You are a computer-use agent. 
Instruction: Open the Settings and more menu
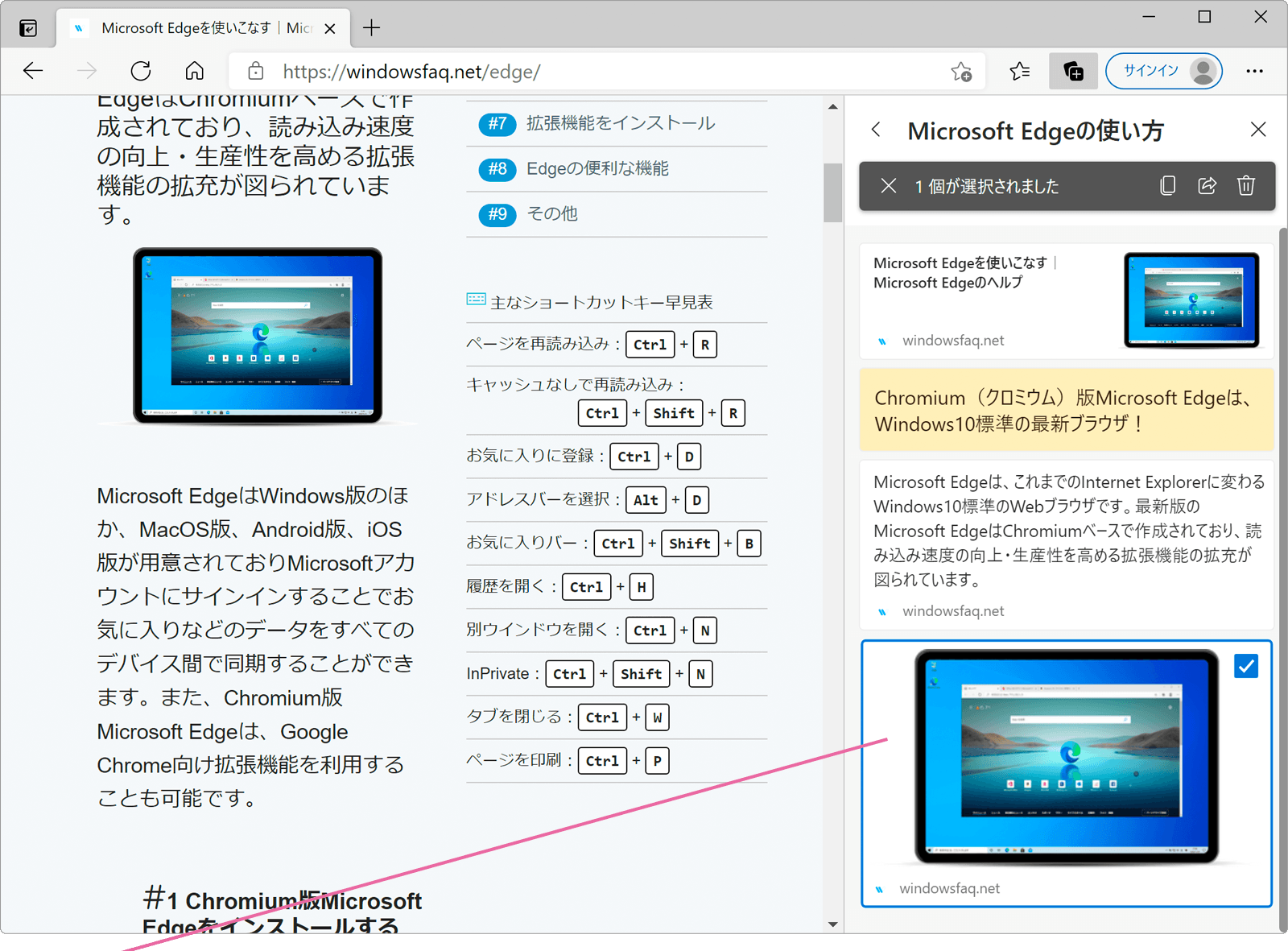1254,71
